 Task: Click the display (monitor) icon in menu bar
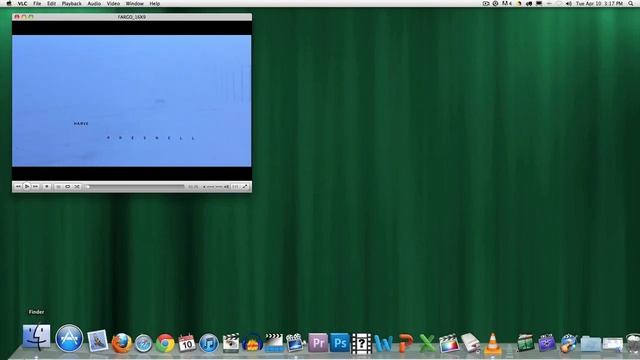[x=539, y=4]
